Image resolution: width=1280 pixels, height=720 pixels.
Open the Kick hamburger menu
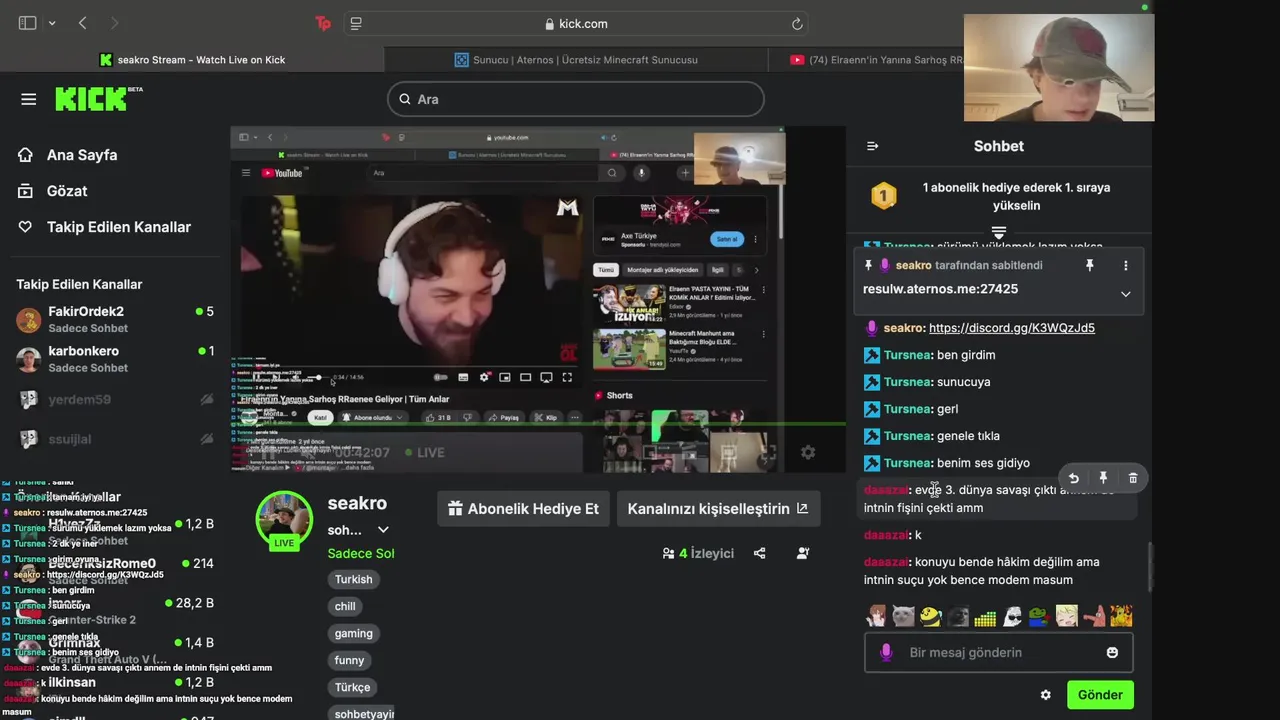(28, 99)
